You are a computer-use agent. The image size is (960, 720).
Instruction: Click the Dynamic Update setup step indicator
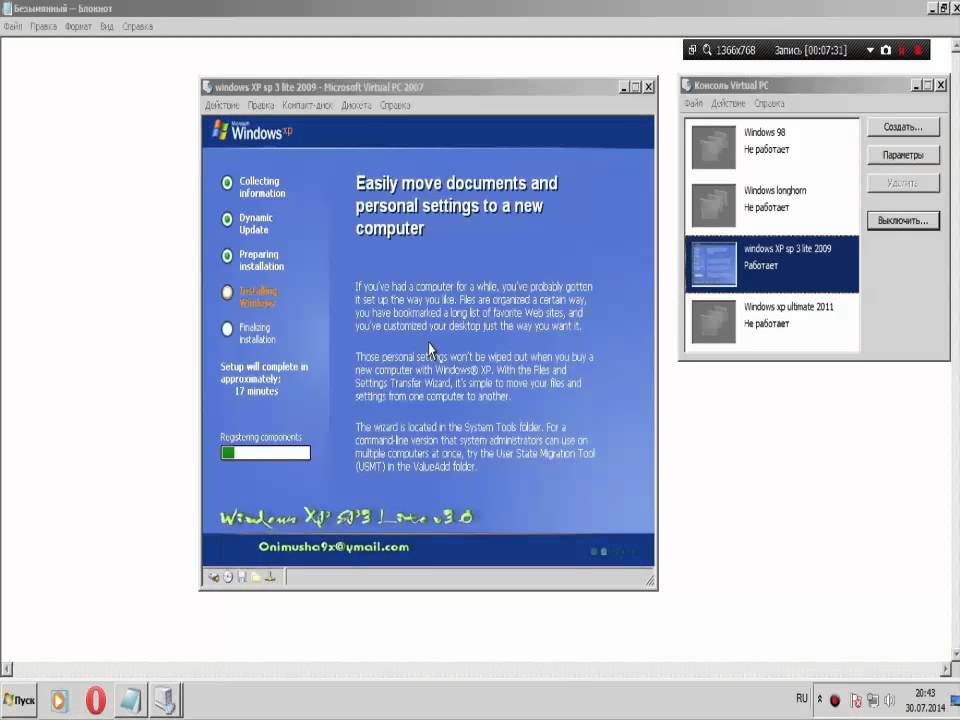(227, 219)
